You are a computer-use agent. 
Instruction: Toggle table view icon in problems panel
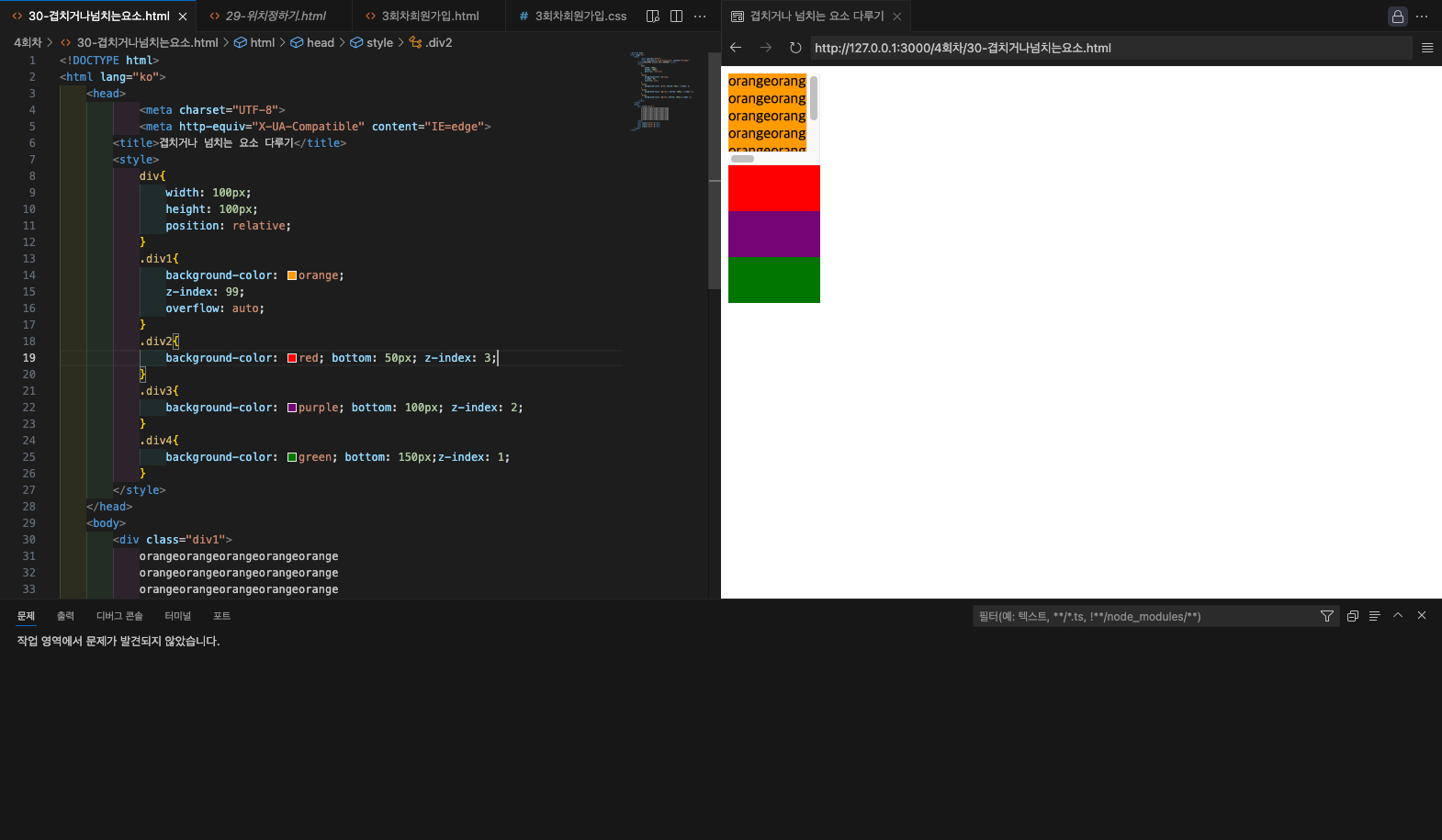click(1374, 616)
